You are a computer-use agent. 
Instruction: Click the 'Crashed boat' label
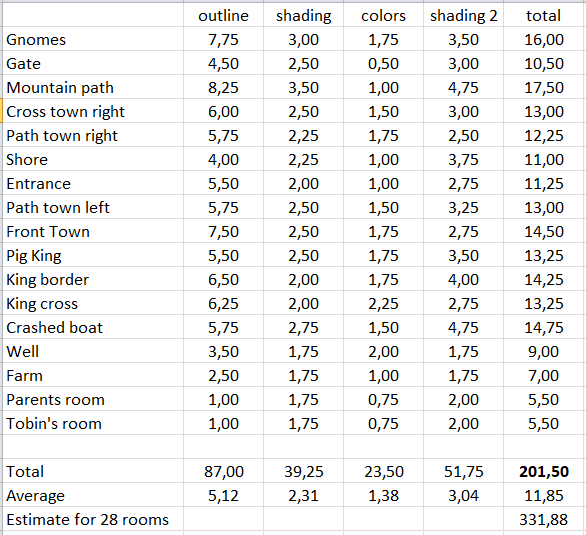[93, 327]
